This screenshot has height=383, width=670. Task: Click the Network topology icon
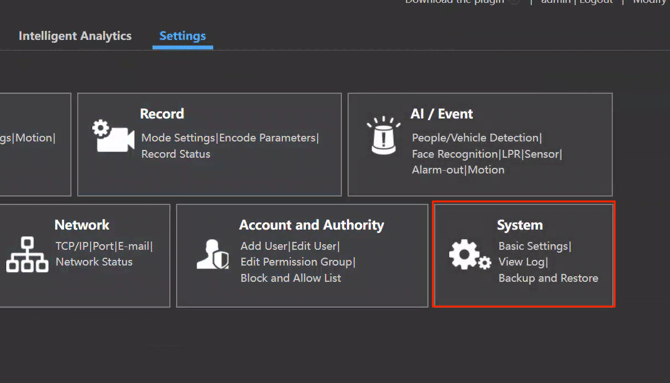point(27,254)
